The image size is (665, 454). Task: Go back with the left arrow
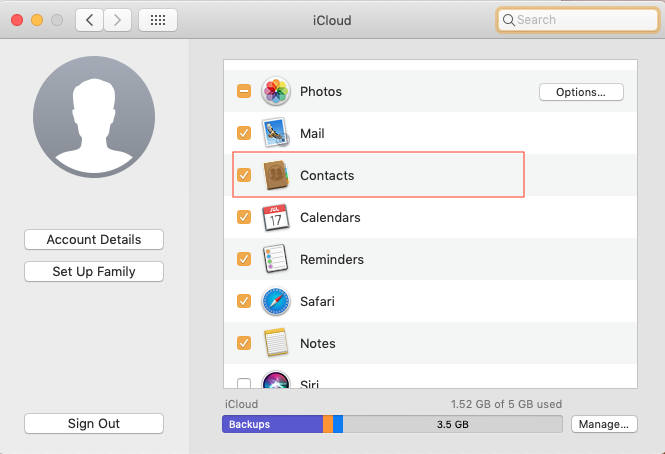[89, 20]
